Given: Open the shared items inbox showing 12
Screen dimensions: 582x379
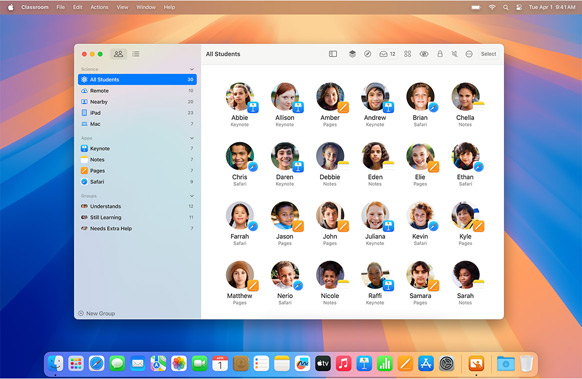Looking at the screenshot, I should [x=387, y=54].
